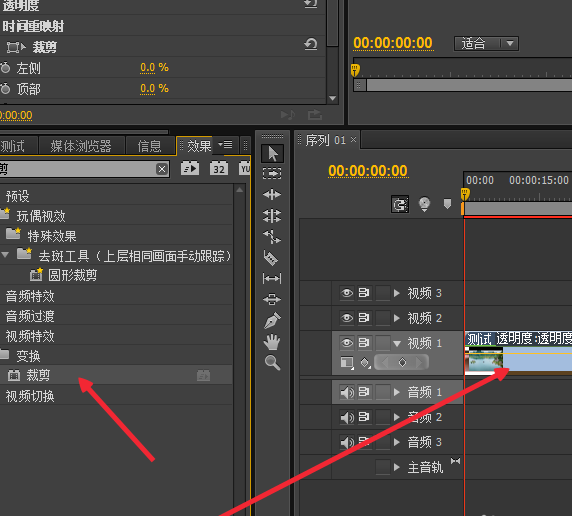Toggle animation stopwatch for 顶部
The height and width of the screenshot is (516, 572).
(5, 89)
